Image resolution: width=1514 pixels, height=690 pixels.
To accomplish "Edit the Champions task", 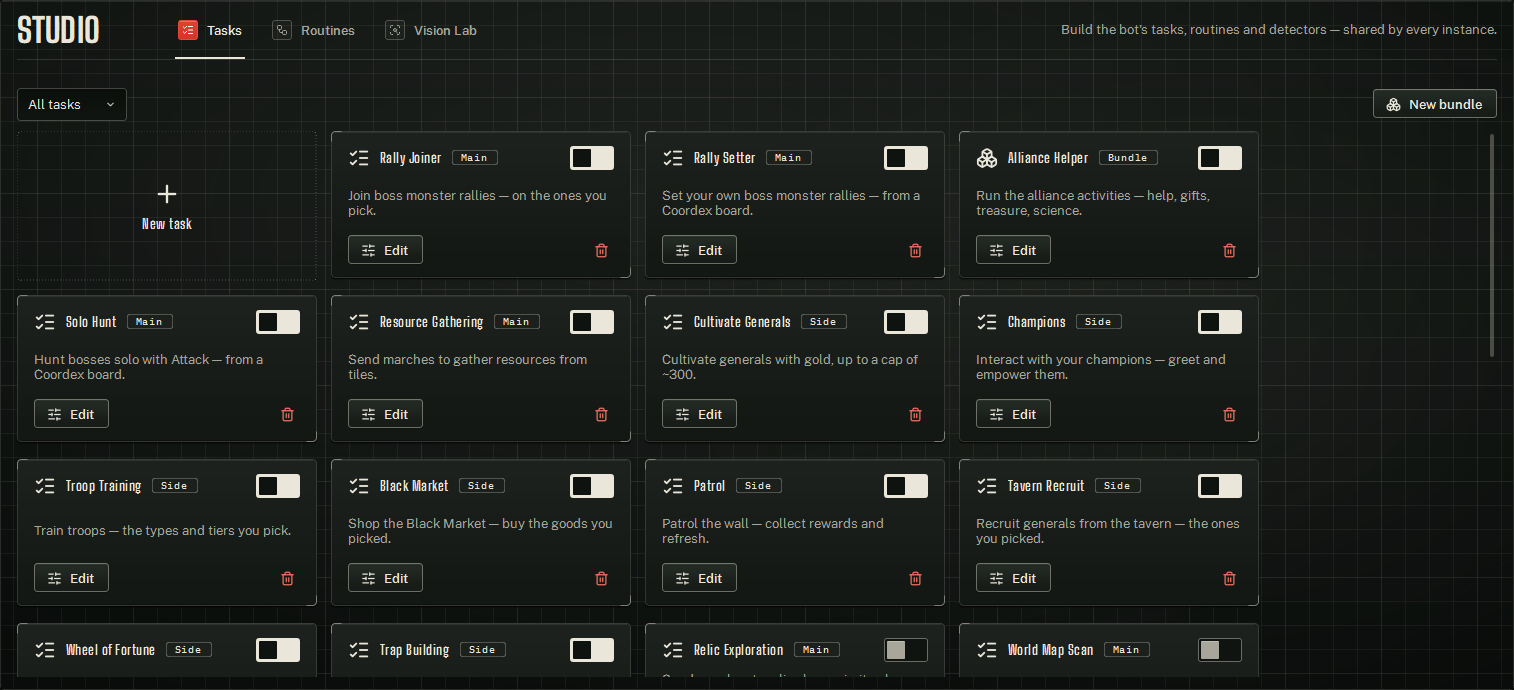I will coord(1013,414).
